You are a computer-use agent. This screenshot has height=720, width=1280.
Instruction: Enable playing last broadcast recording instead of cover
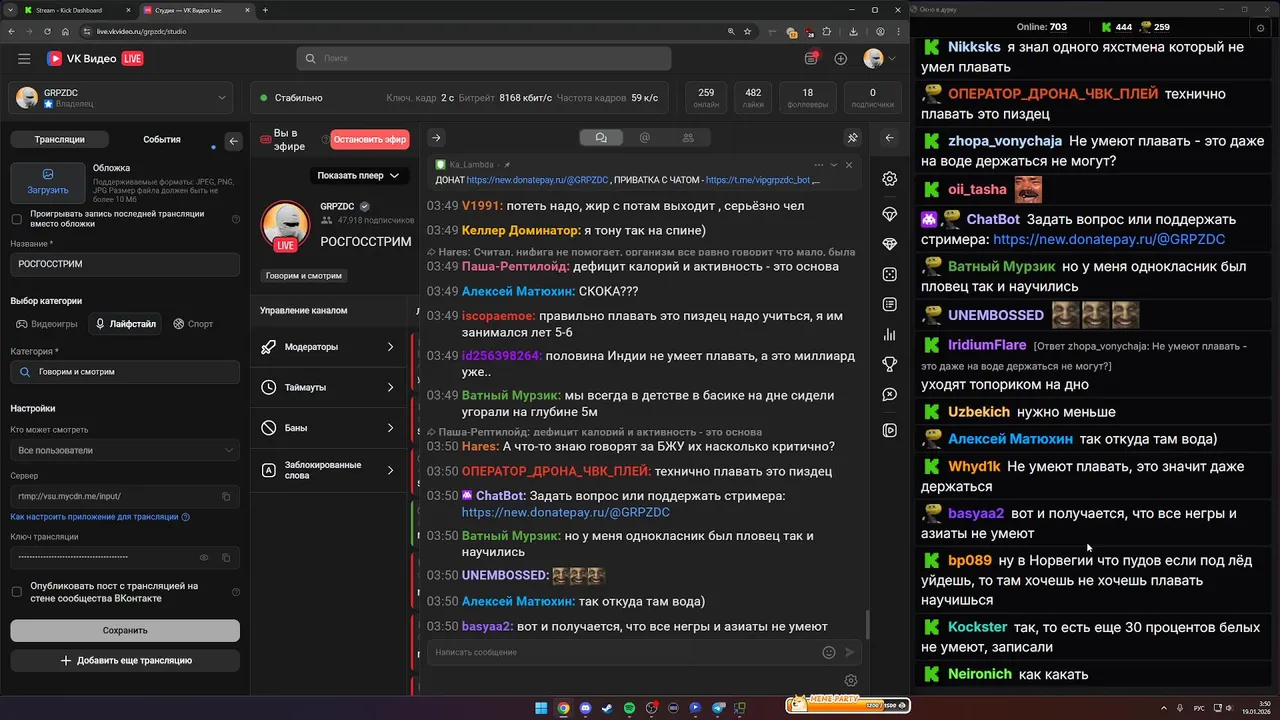[x=16, y=219]
